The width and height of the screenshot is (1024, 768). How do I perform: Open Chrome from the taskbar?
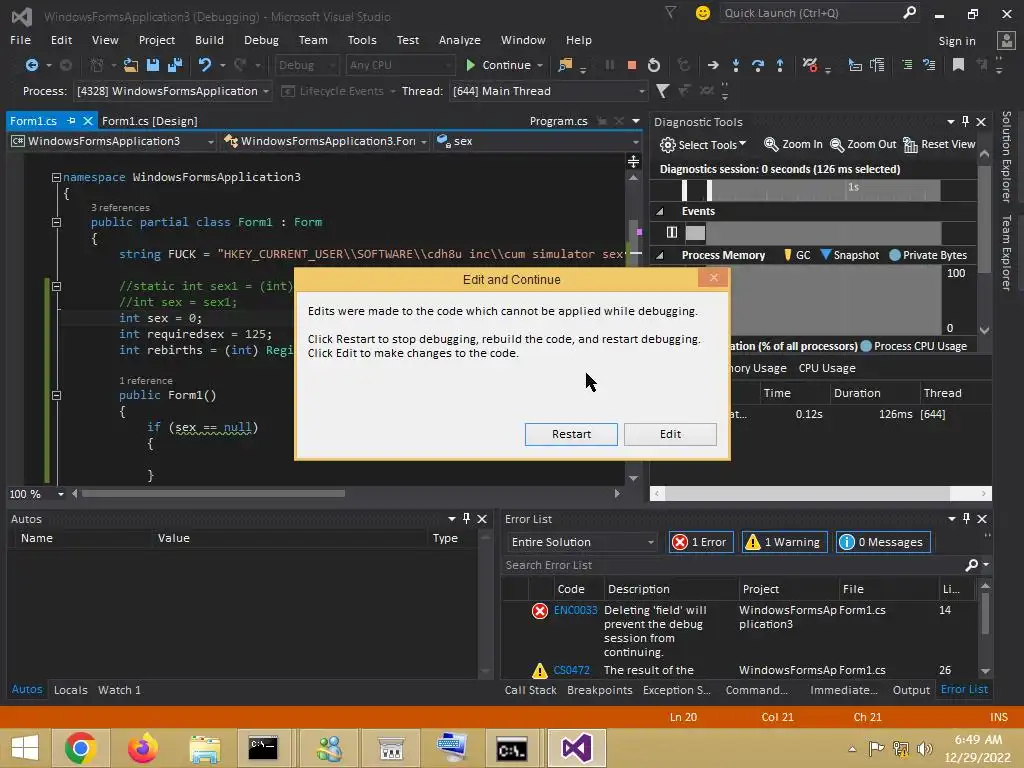click(x=81, y=748)
